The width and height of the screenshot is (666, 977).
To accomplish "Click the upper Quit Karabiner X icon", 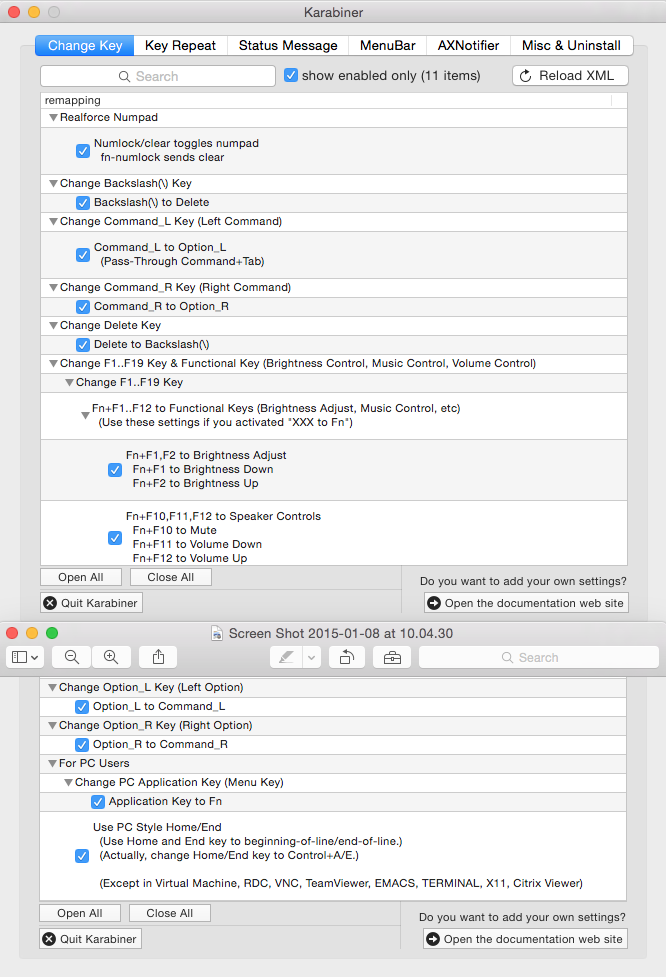I will pyautogui.click(x=50, y=603).
